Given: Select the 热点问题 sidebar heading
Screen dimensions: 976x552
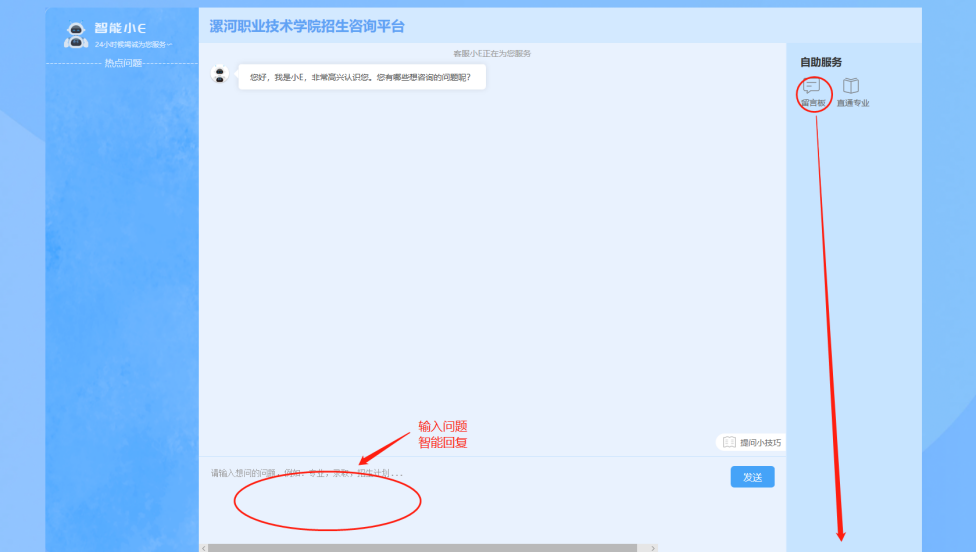Looking at the screenshot, I should click(x=123, y=63).
